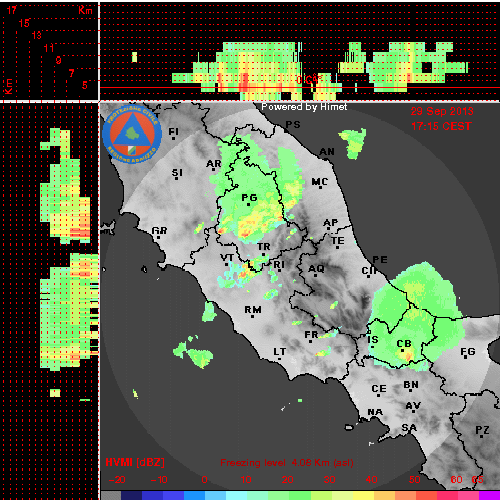The image size is (500, 500).
Task: Click the FR city label
Action: (312, 334)
